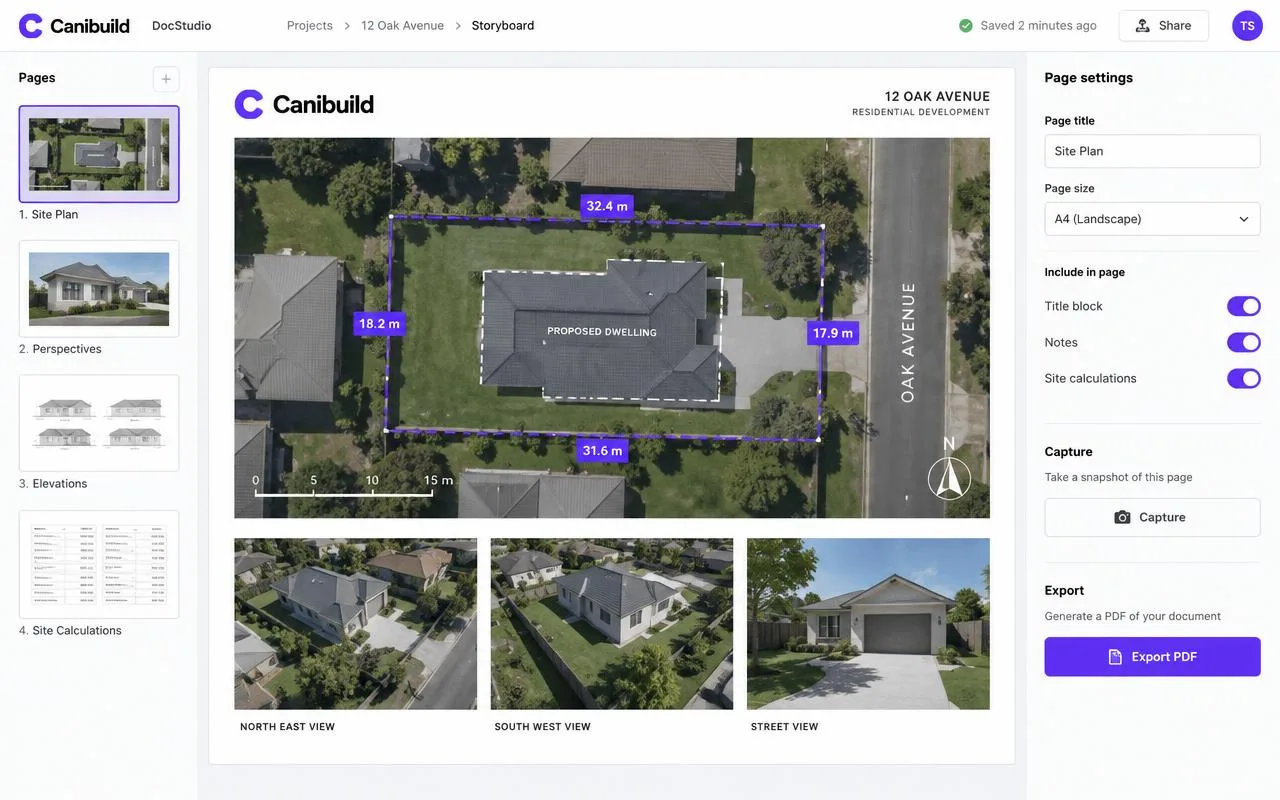Viewport: 1280px width, 800px height.
Task: Toggle the Notes switch
Action: tap(1243, 342)
